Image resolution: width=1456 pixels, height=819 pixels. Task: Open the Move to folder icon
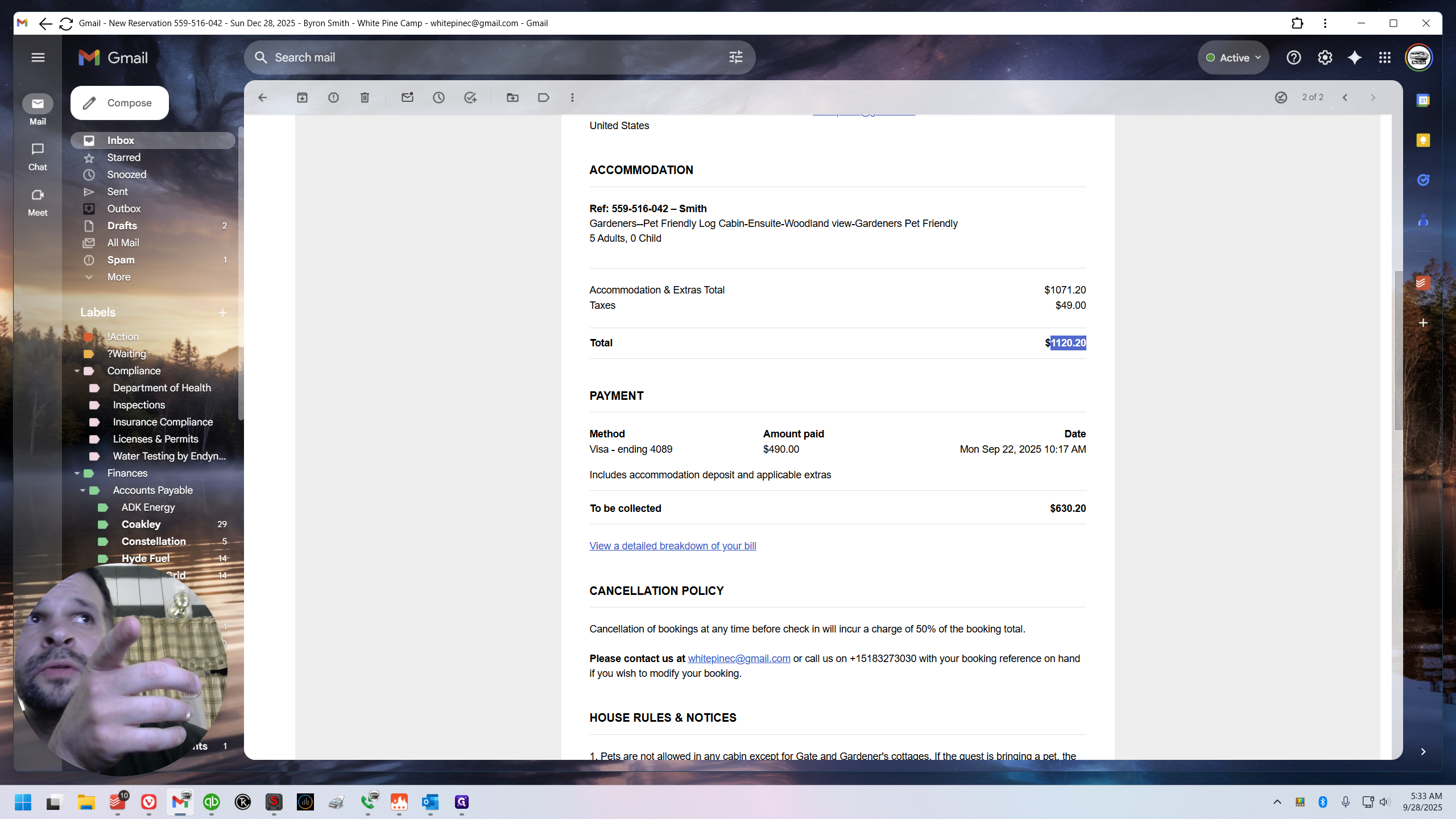click(512, 98)
